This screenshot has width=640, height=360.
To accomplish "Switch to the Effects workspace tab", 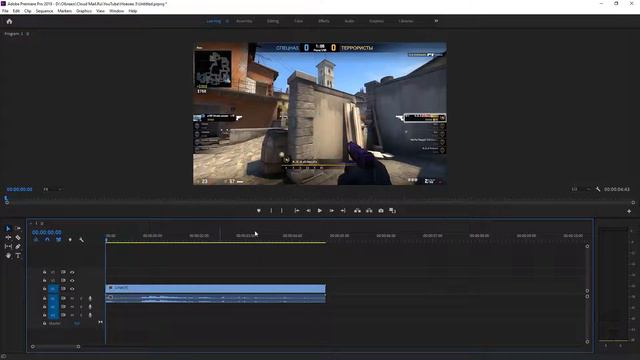I will click(x=324, y=21).
